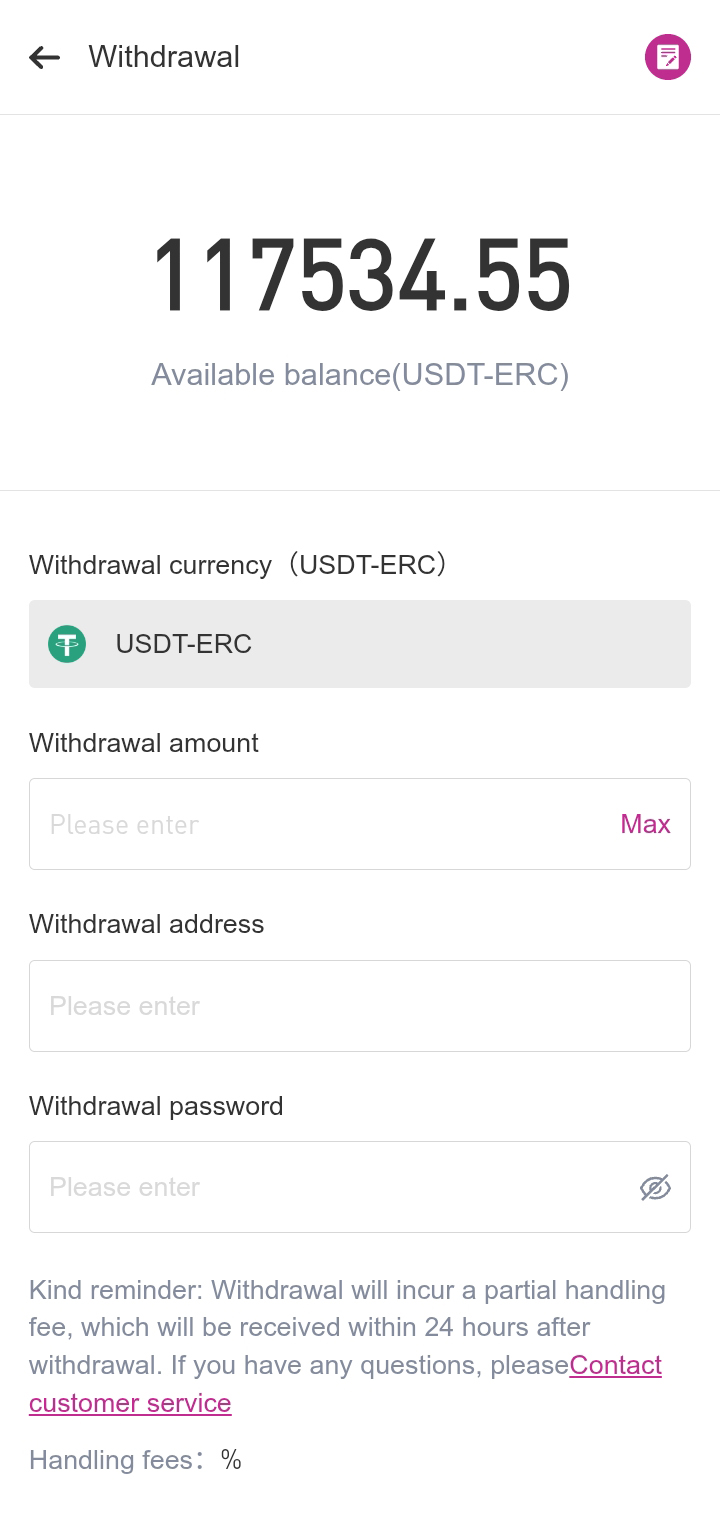
Task: Reveal characters typed in Withdrawal password
Action: click(656, 1187)
